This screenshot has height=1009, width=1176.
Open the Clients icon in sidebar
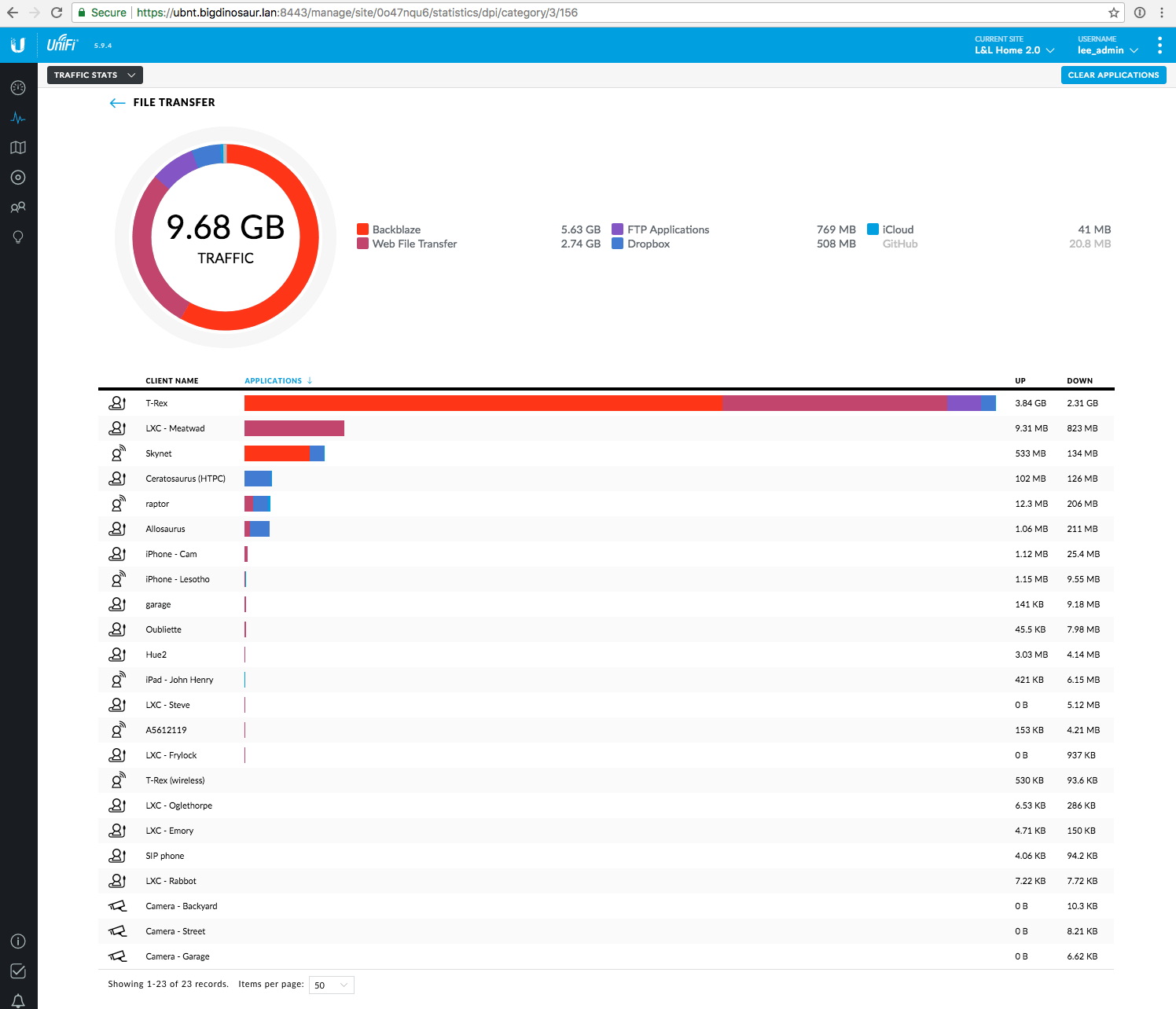coord(18,207)
